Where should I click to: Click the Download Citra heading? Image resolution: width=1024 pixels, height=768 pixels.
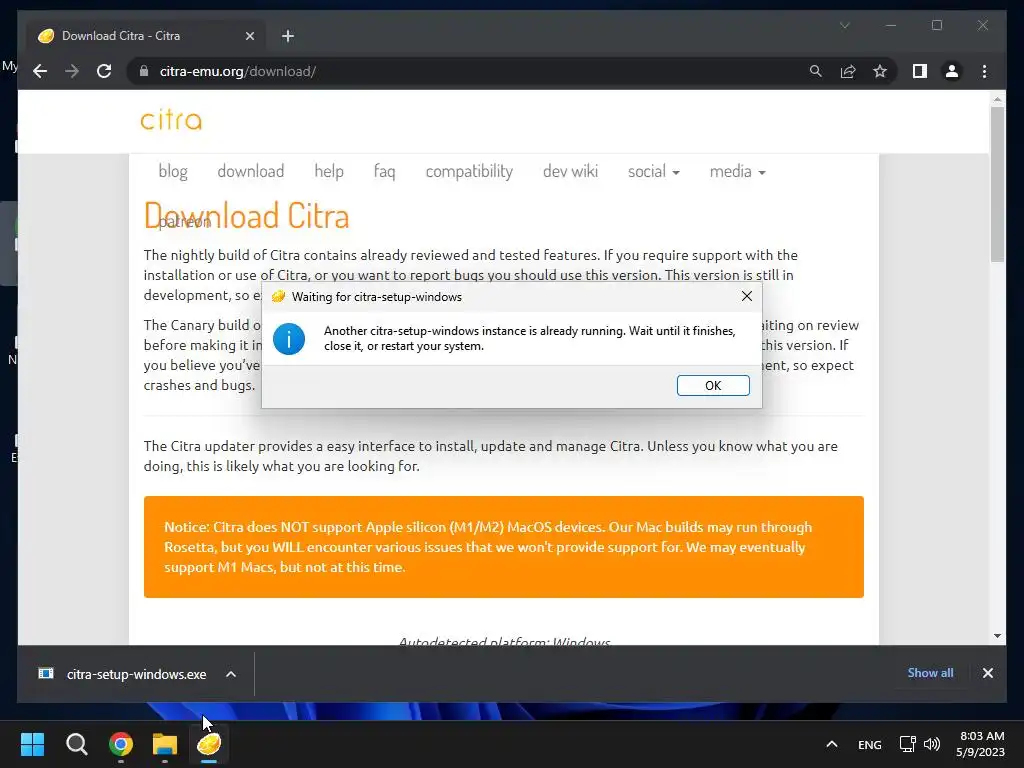(246, 216)
